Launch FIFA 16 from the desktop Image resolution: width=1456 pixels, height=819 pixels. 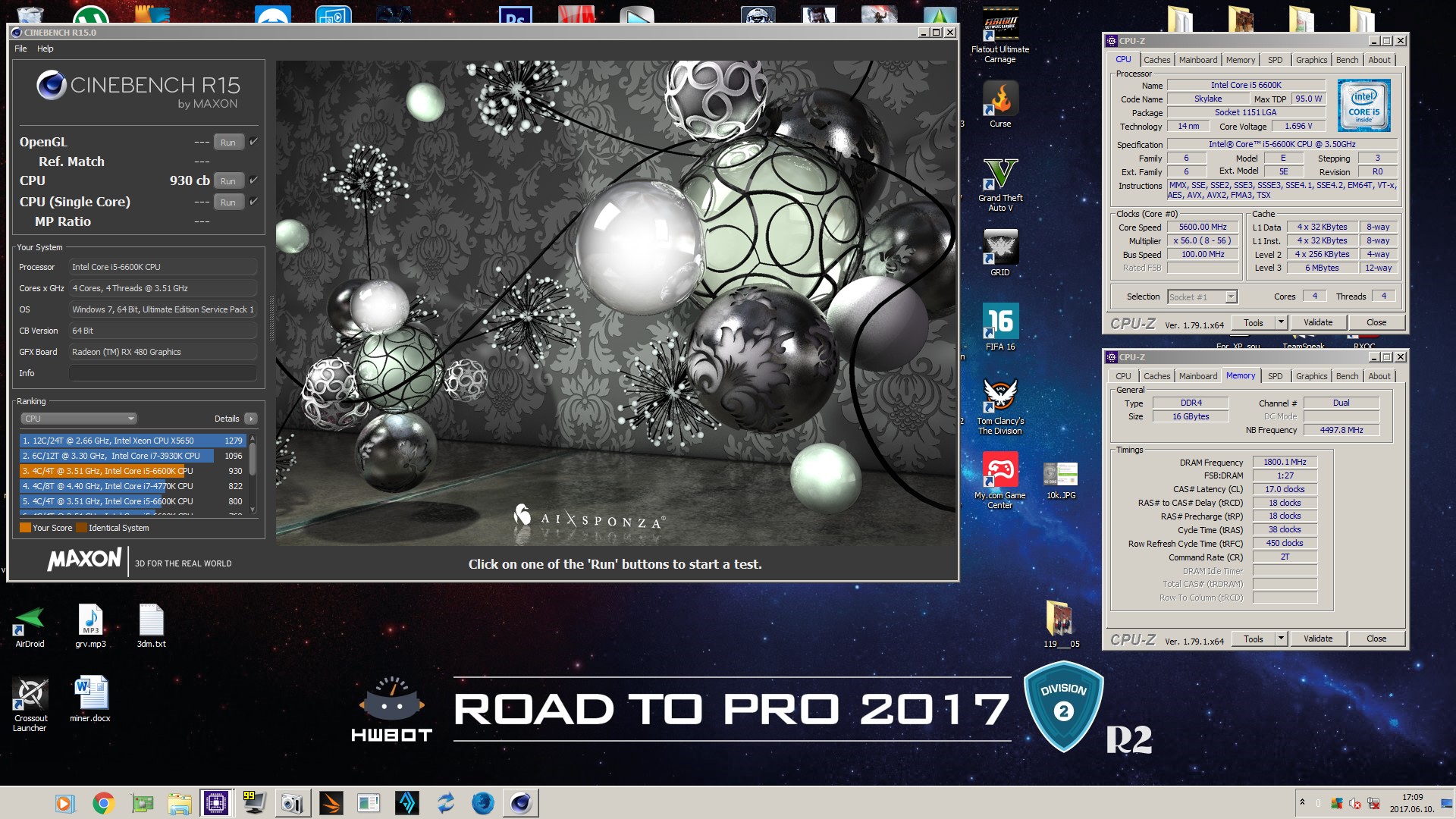(x=1000, y=327)
